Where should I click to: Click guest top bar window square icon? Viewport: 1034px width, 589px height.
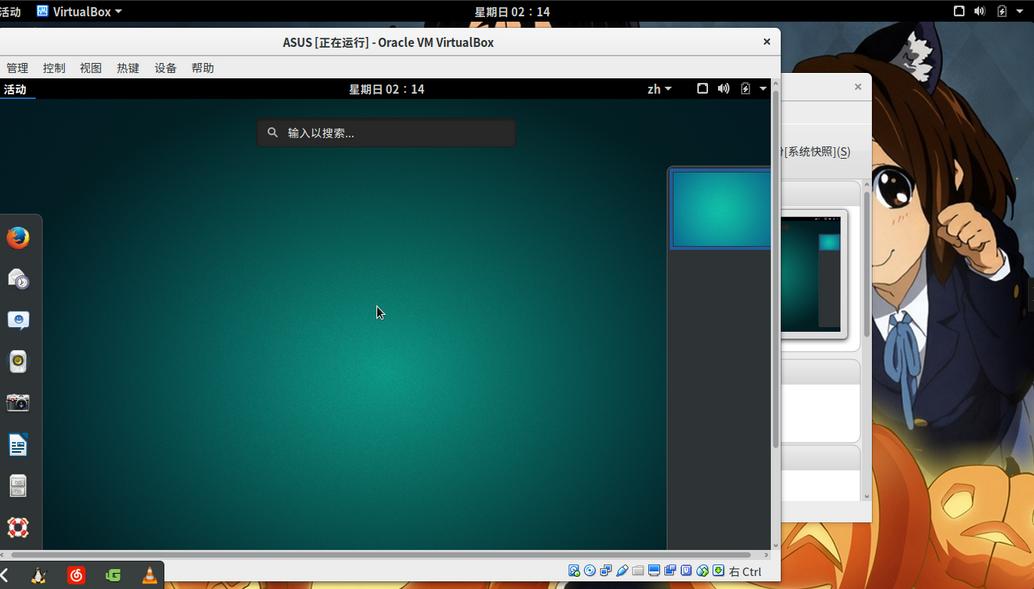pos(702,88)
